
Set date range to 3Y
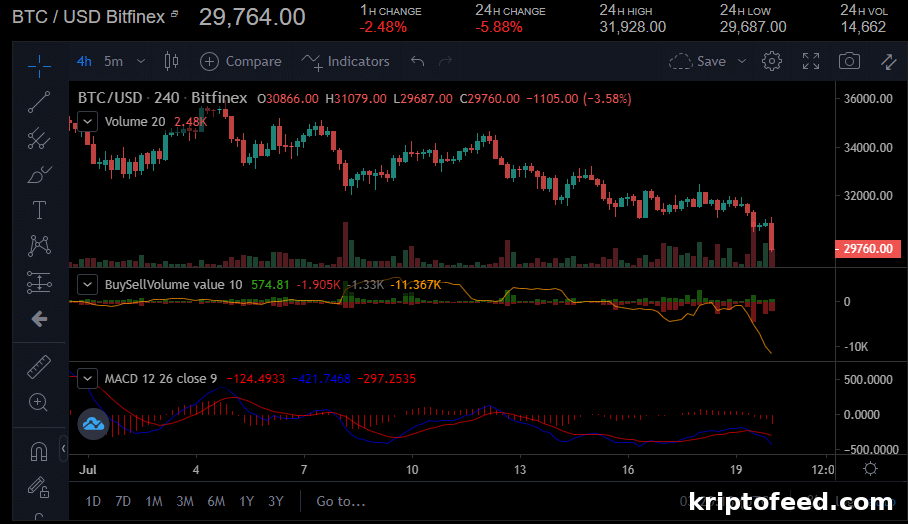[x=276, y=501]
